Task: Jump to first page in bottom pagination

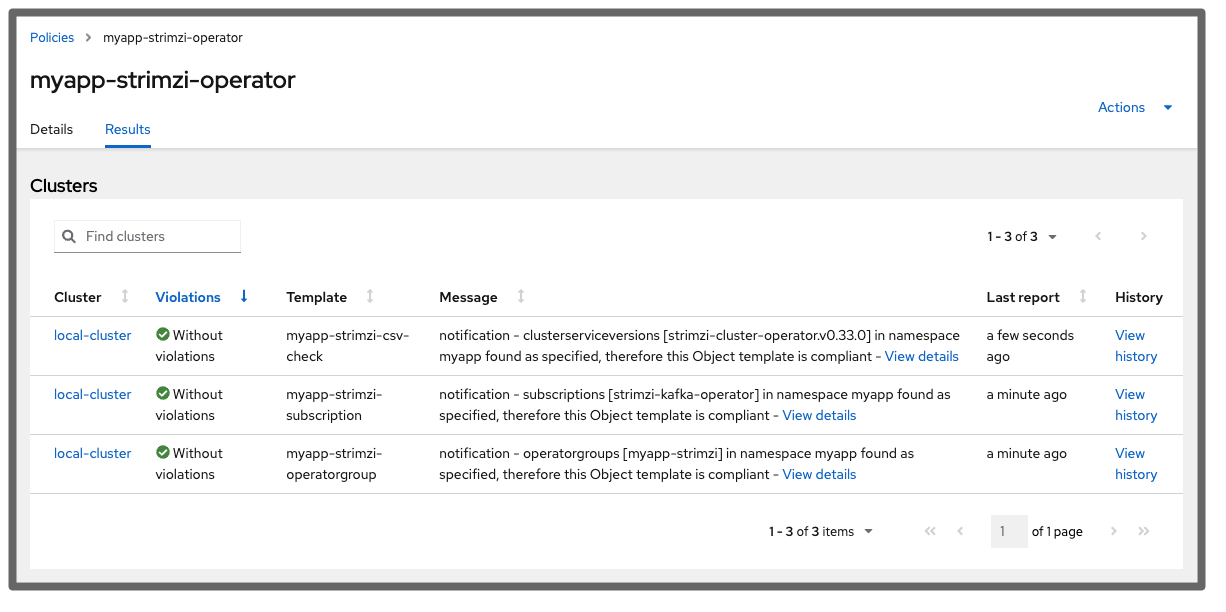Action: (930, 532)
